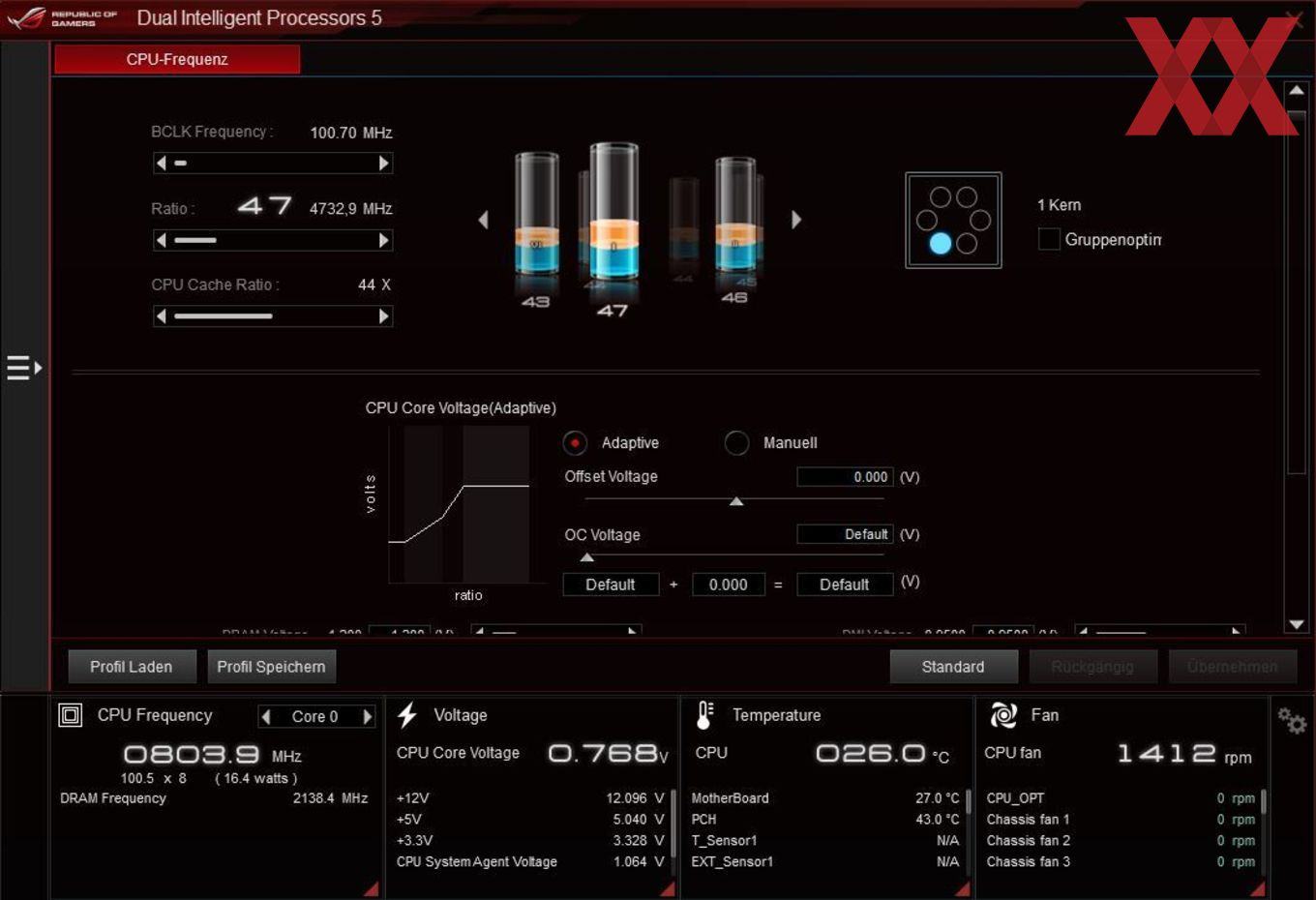This screenshot has height=900, width=1316.
Task: Click first Default field in voltage equation
Action: coord(611,585)
